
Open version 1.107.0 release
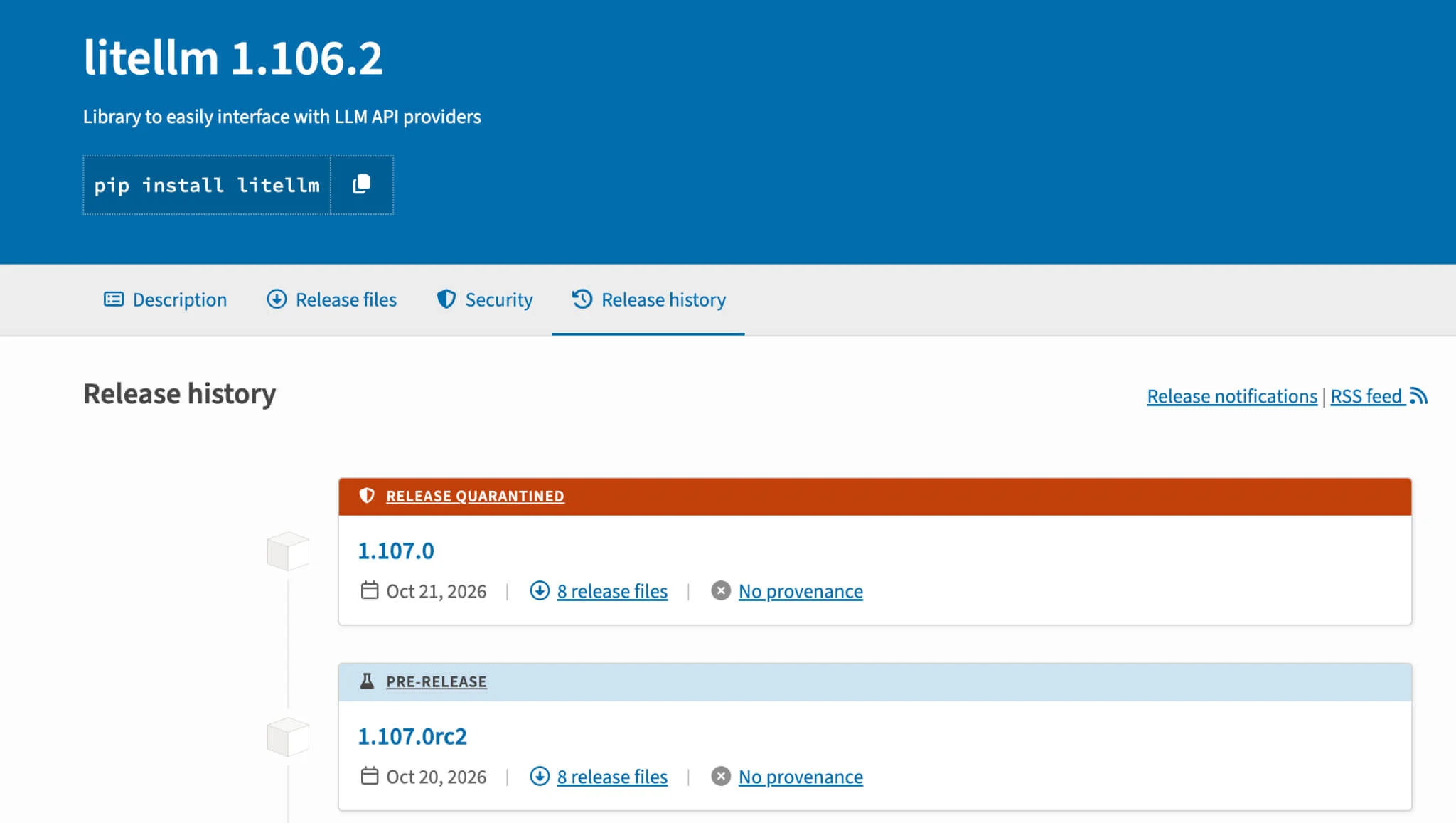click(396, 551)
